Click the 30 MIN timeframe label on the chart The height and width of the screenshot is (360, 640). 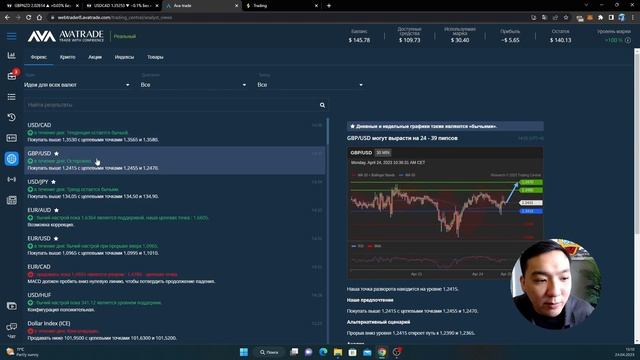(383, 153)
